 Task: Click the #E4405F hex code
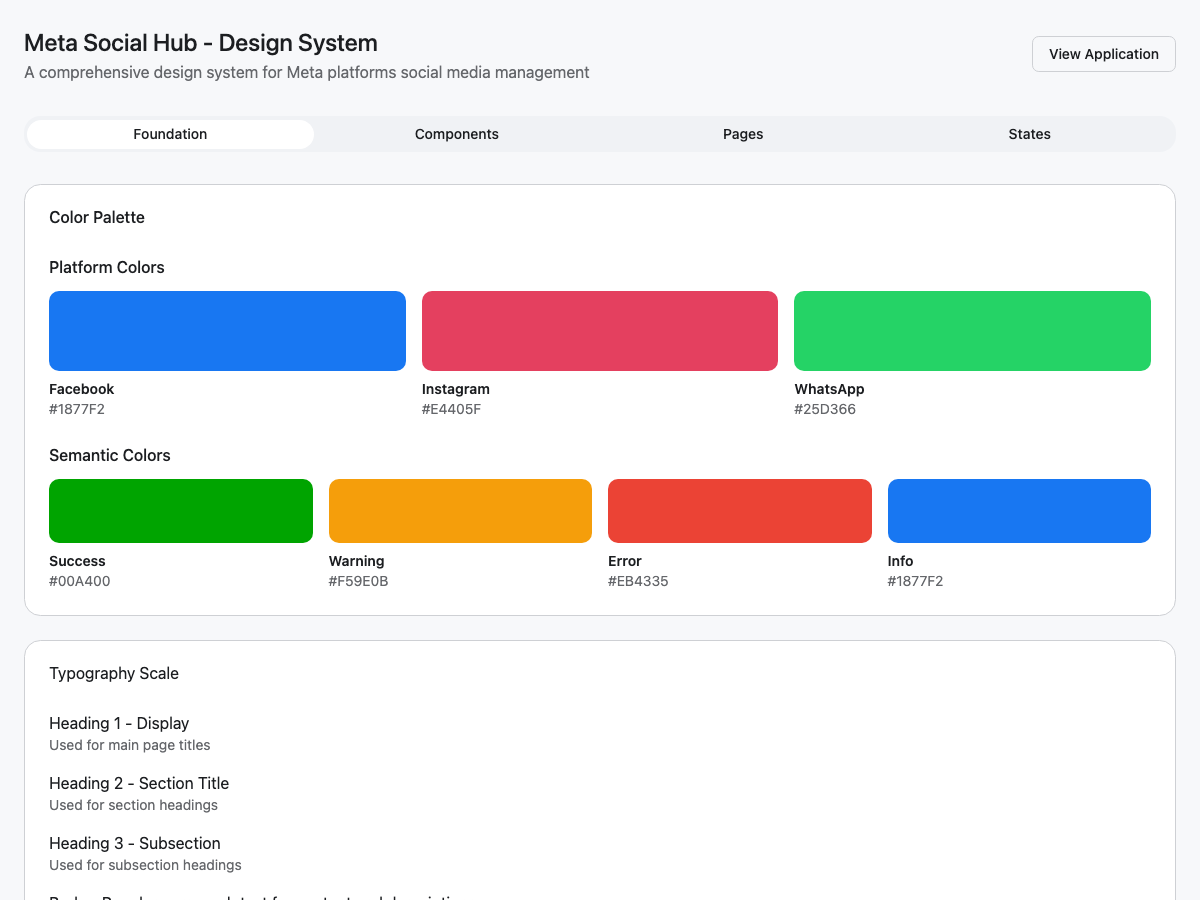pos(451,409)
